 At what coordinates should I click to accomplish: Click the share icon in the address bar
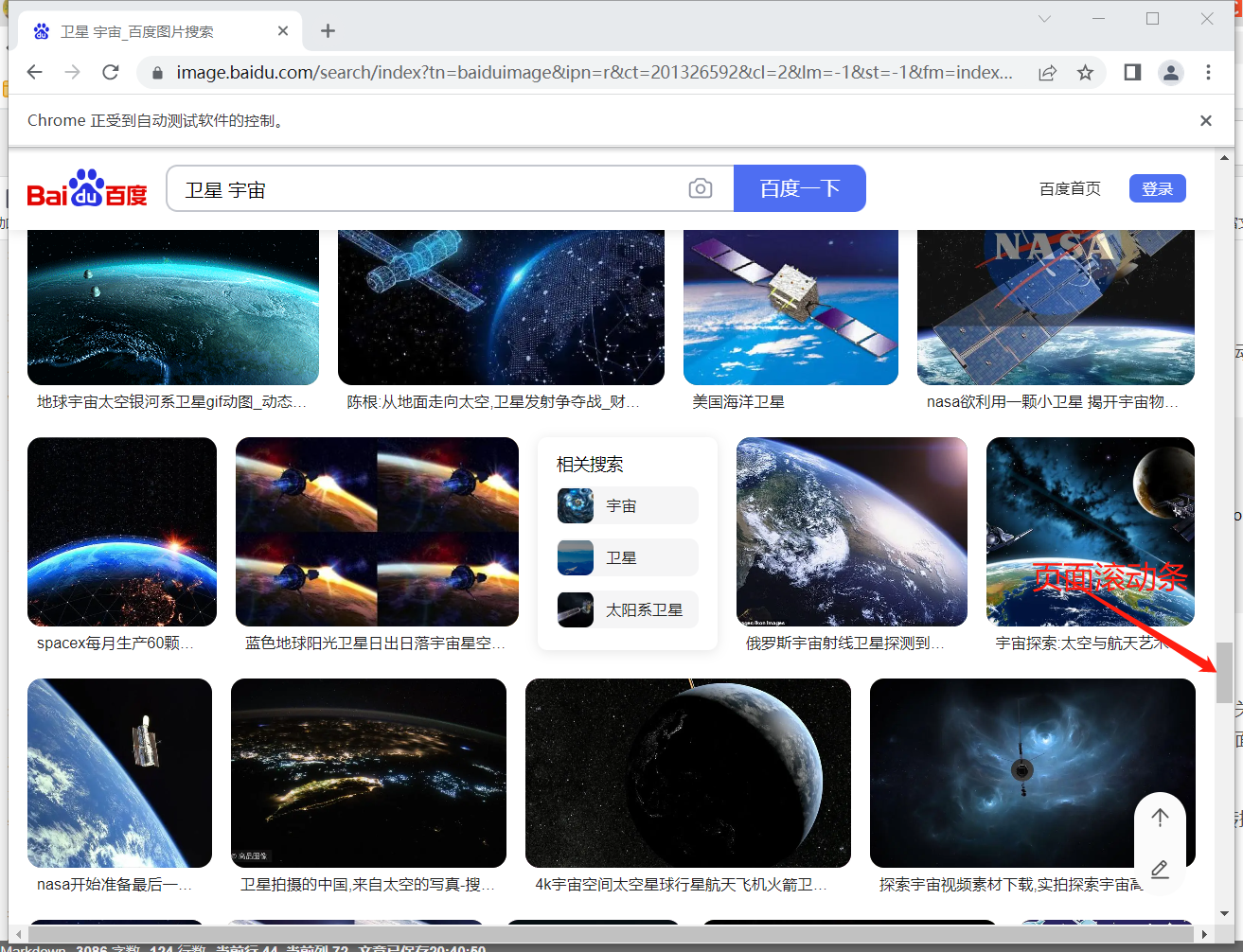[1048, 72]
